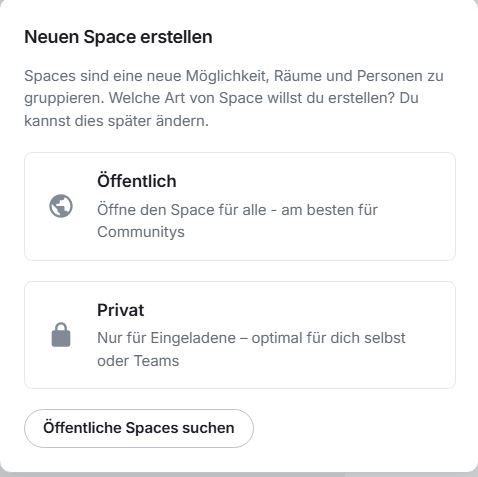Click the Spaces introduction paragraph text
The image size is (478, 477).
point(234,98)
